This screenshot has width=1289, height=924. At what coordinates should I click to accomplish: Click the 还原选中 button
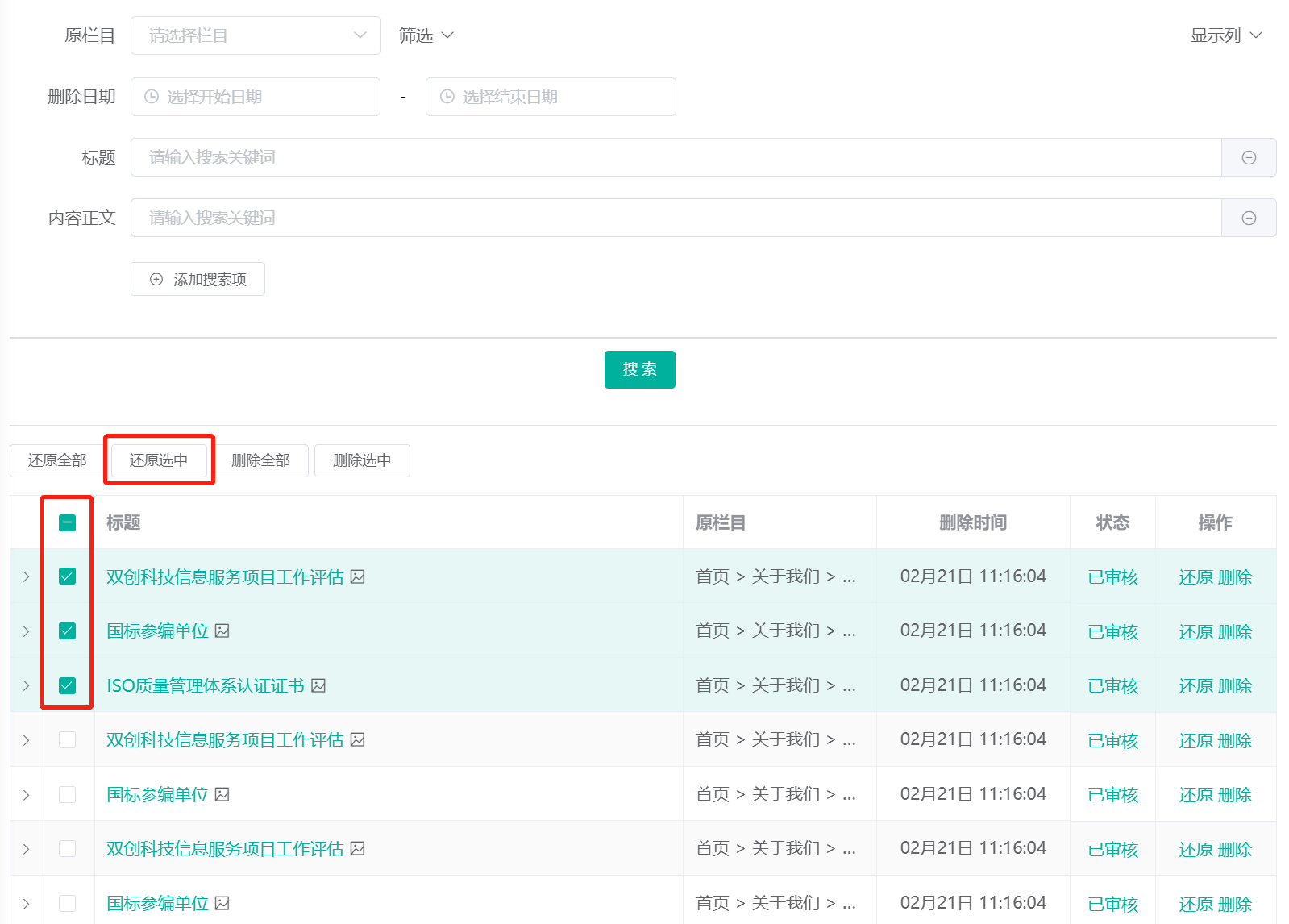159,460
